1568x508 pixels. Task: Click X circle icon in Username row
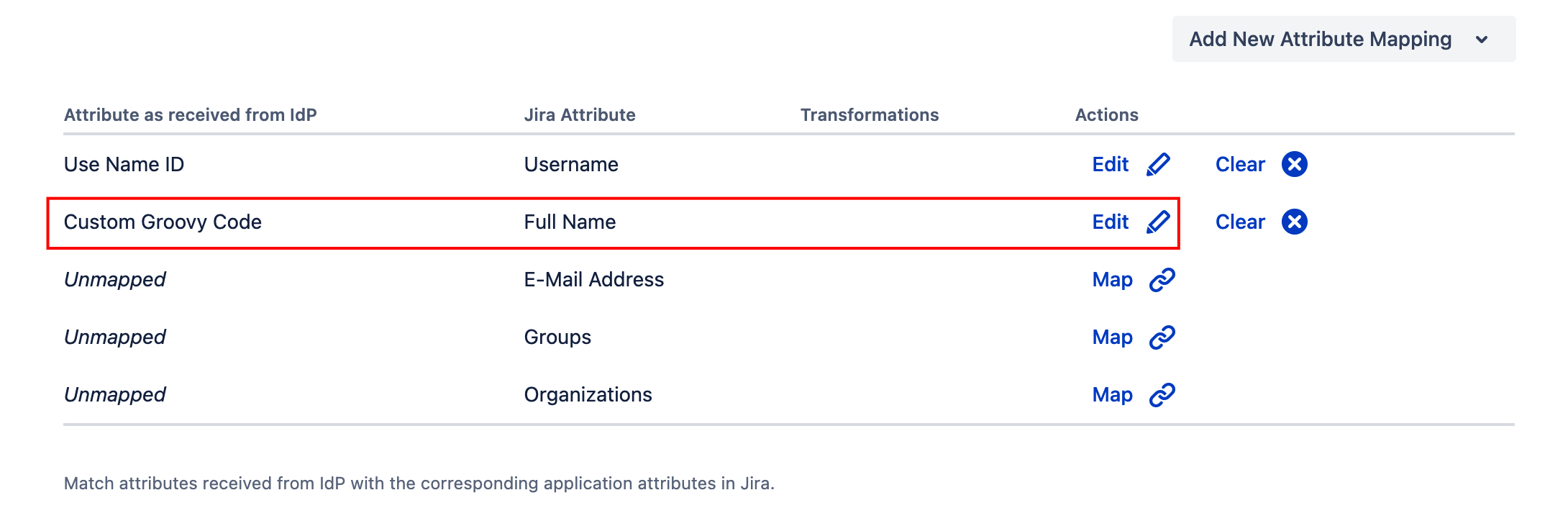coord(1295,165)
